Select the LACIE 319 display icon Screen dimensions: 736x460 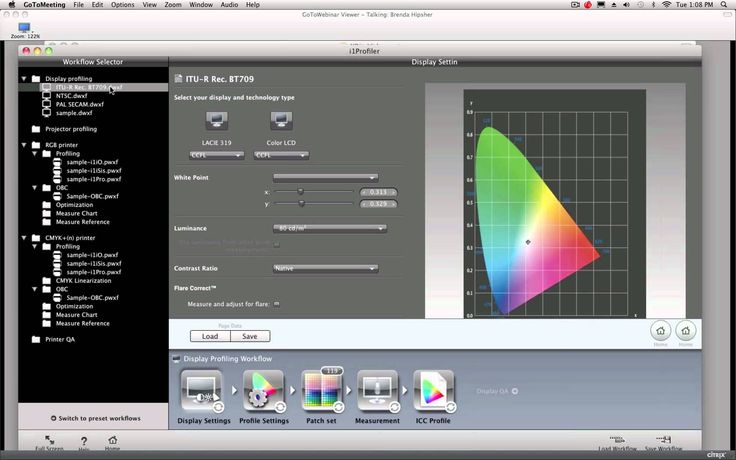(x=216, y=121)
